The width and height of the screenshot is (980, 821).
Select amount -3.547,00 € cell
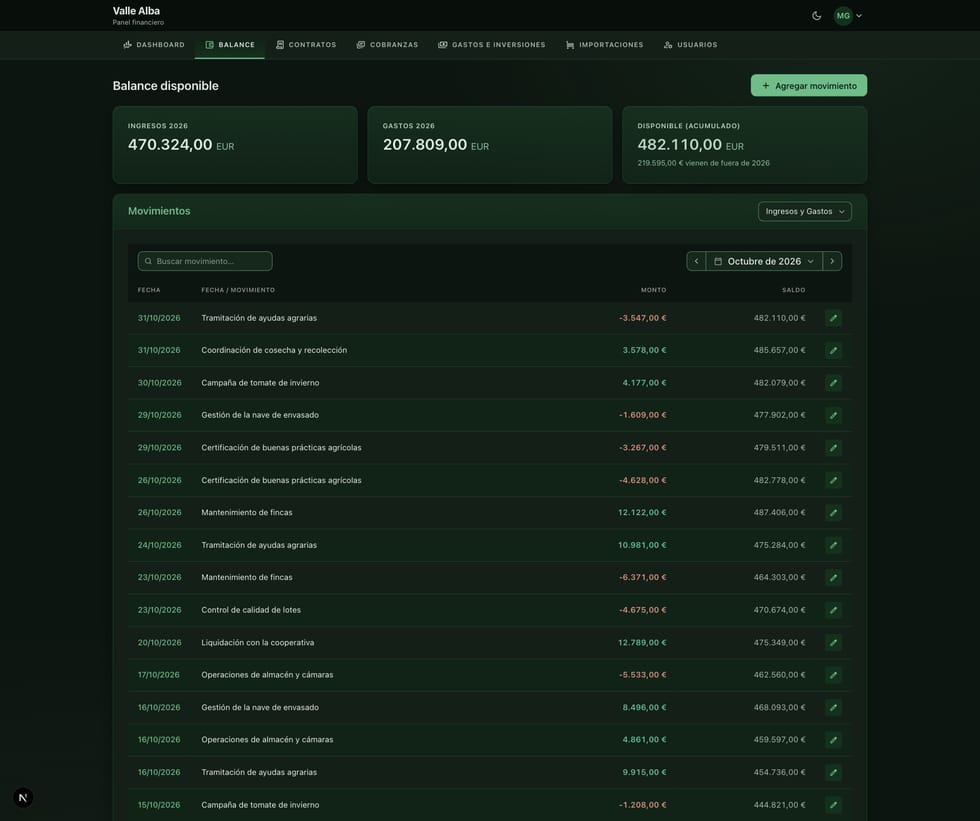(642, 318)
